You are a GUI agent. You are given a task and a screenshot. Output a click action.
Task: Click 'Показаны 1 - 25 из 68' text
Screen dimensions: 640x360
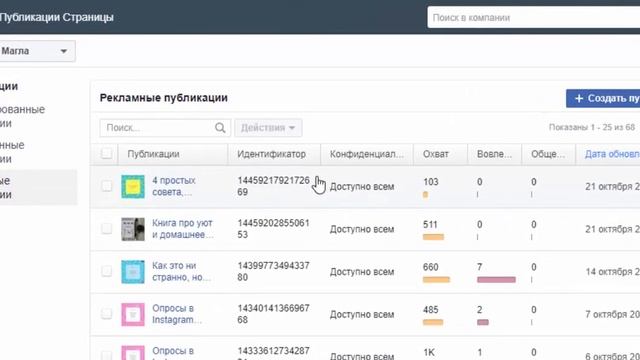pos(592,127)
